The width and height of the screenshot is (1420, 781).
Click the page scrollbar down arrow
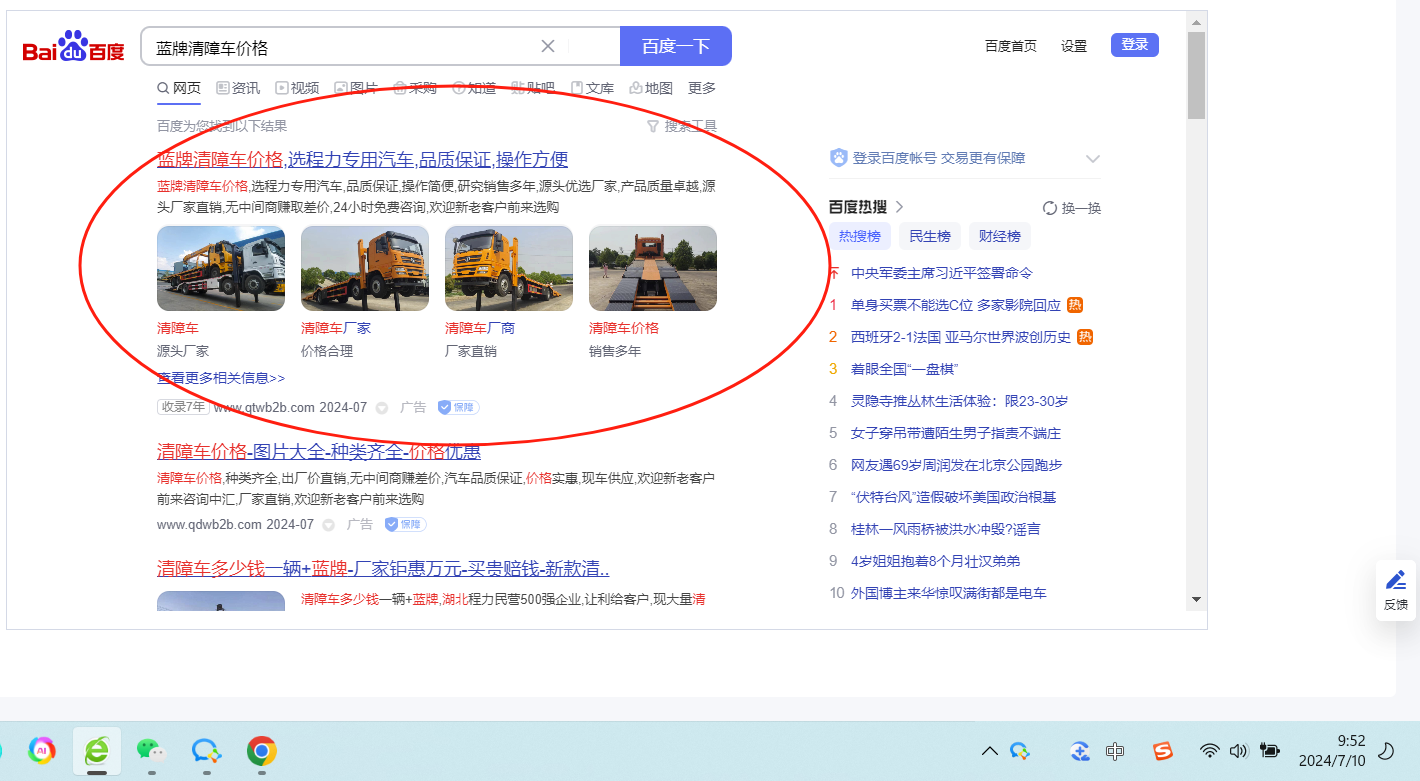[x=1196, y=599]
